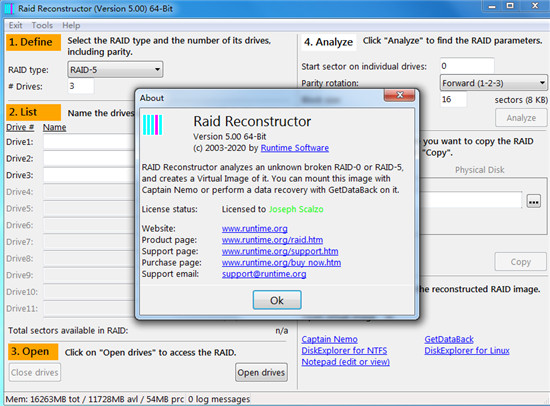Click the 2. List step label
The width and height of the screenshot is (550, 406).
pyautogui.click(x=33, y=112)
